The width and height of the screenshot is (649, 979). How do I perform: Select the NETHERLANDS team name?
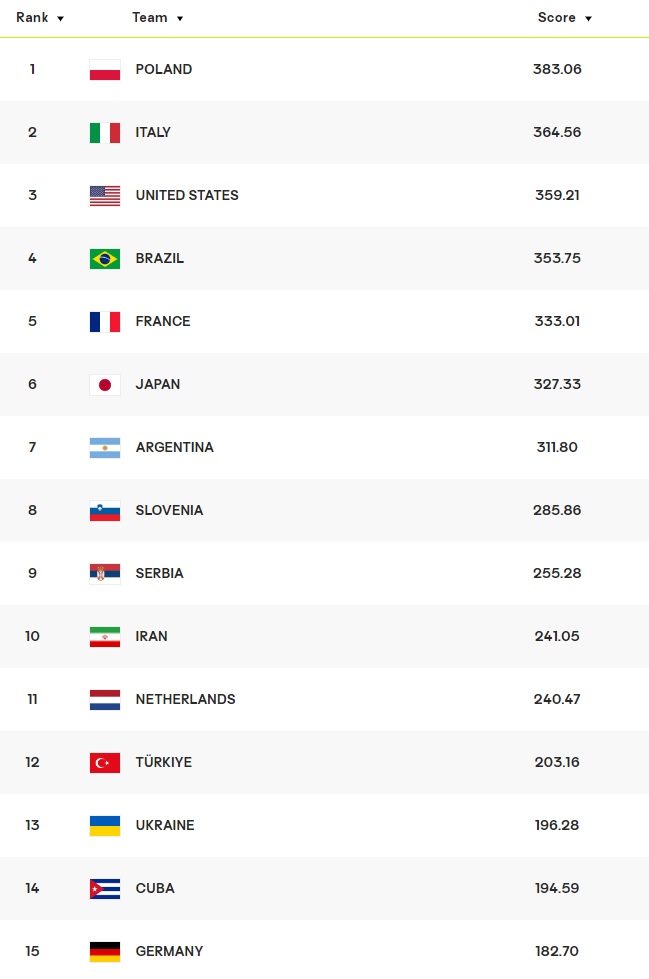[185, 699]
